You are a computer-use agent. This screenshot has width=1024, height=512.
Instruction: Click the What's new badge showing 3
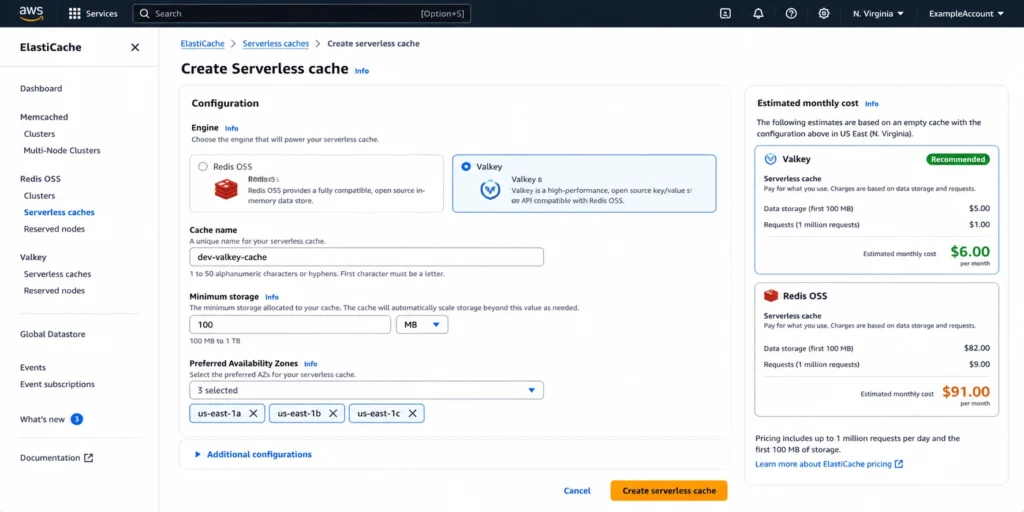tap(76, 419)
